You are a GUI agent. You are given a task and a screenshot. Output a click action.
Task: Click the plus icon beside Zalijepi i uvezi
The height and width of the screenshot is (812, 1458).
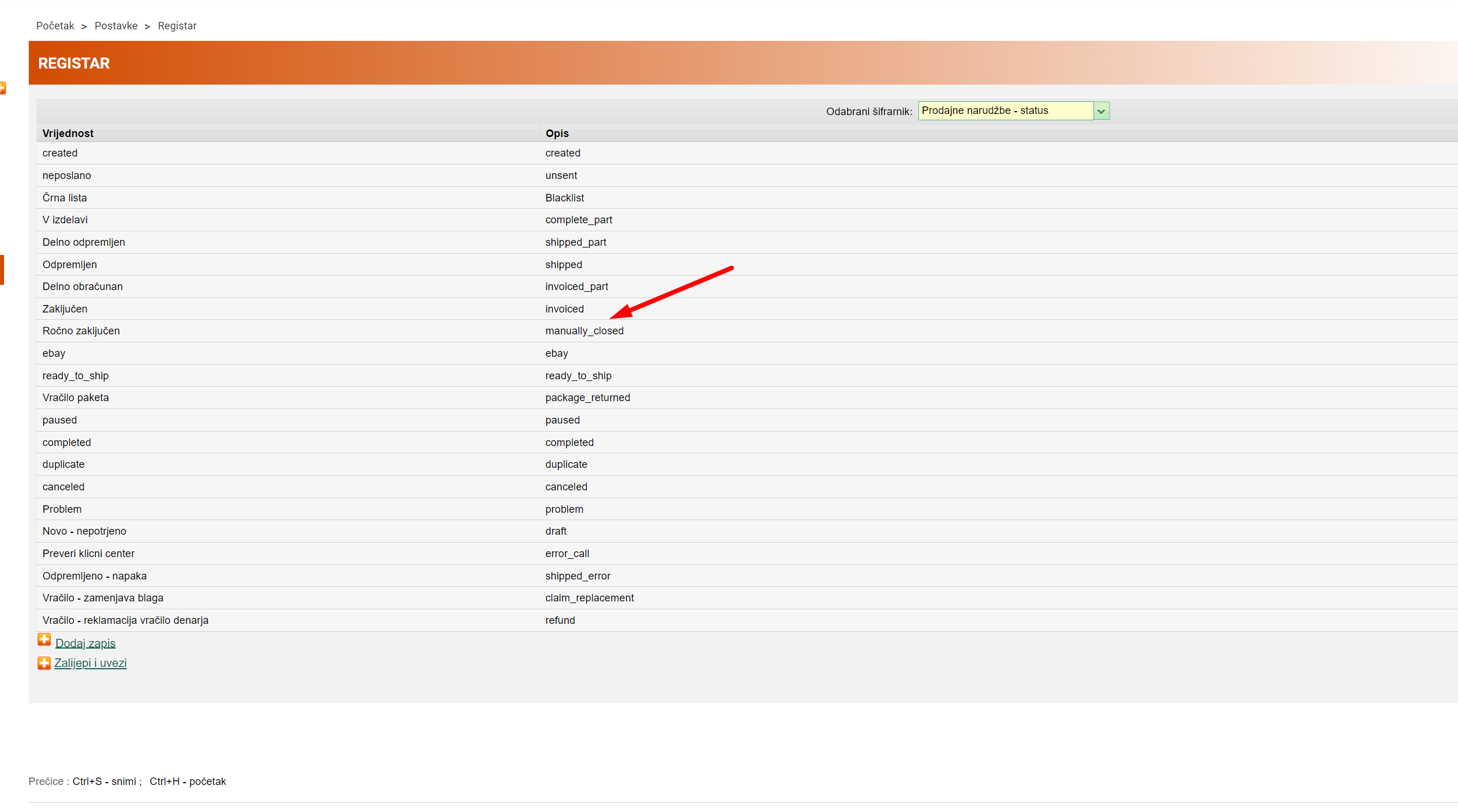(x=44, y=663)
